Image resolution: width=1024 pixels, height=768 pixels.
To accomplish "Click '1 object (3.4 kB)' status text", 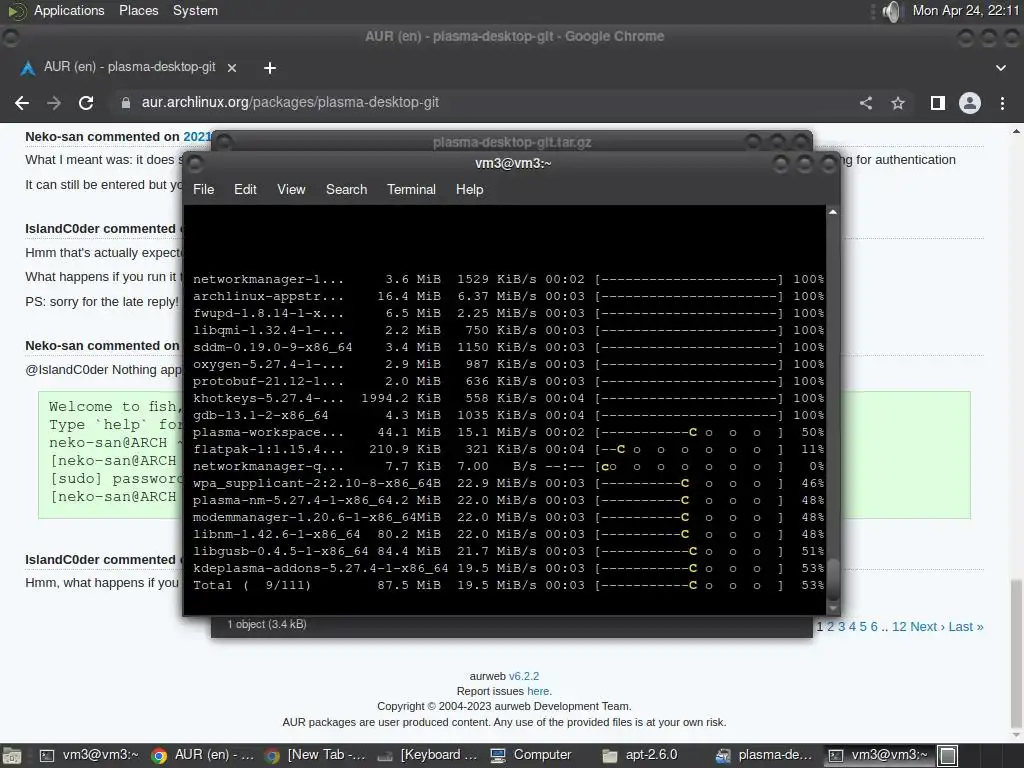I will [266, 624].
